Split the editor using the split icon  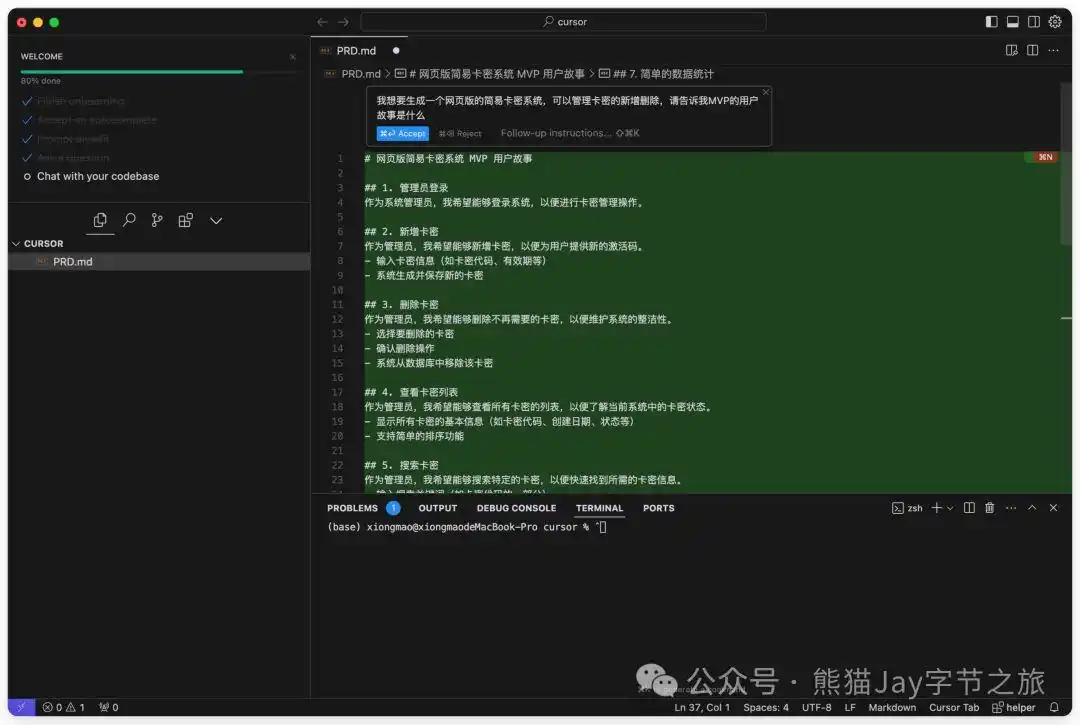1033,48
